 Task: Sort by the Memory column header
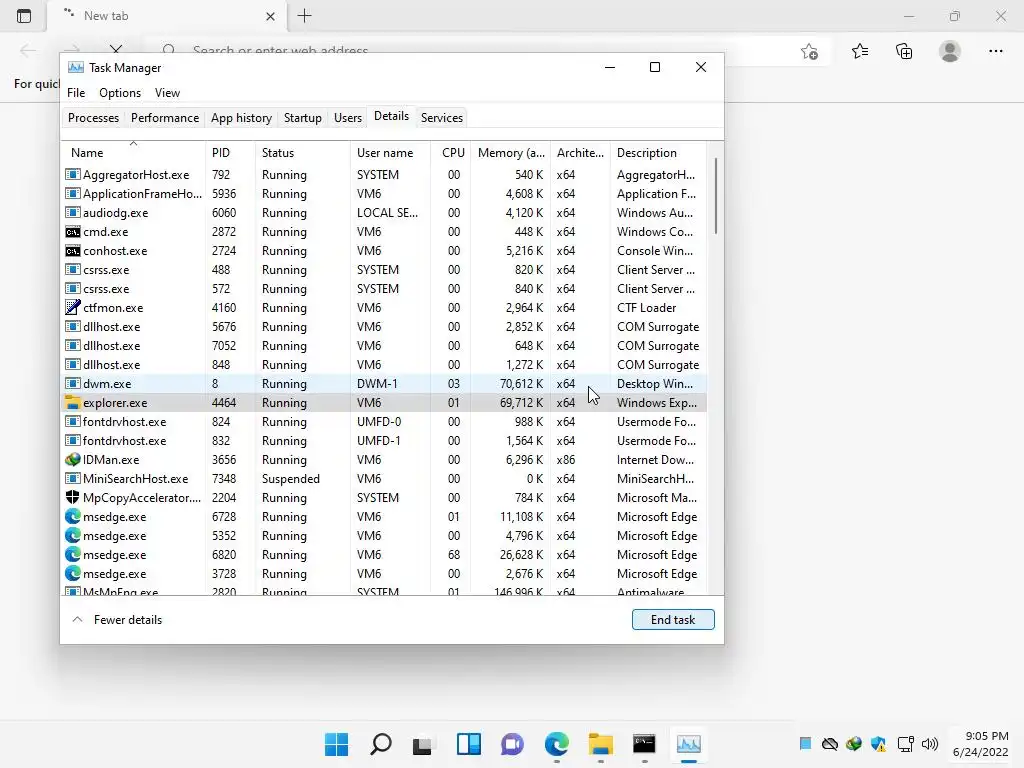(511, 153)
